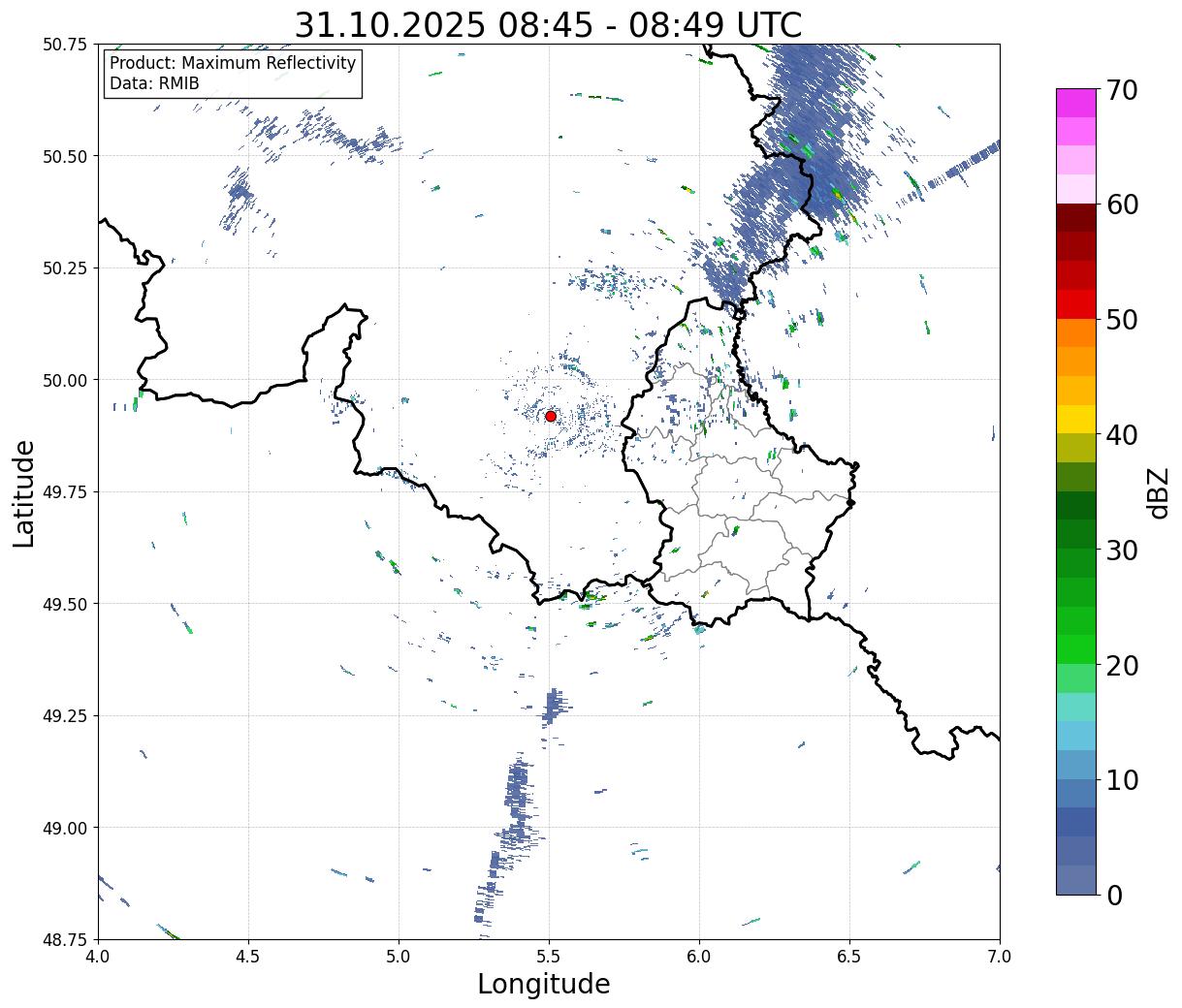Click the yellow colorbar swatch just above 40
Image resolution: width=1182 pixels, height=1008 pixels.
(1076, 420)
